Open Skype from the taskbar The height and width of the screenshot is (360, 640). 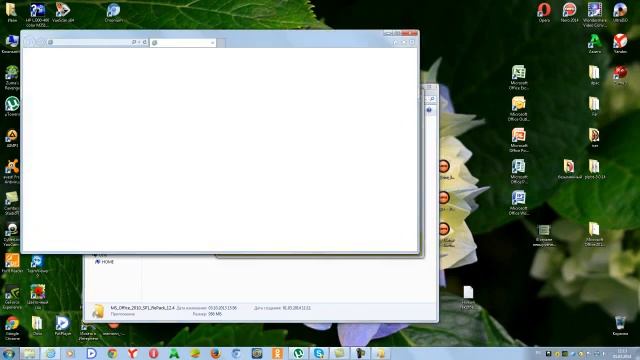coord(319,353)
